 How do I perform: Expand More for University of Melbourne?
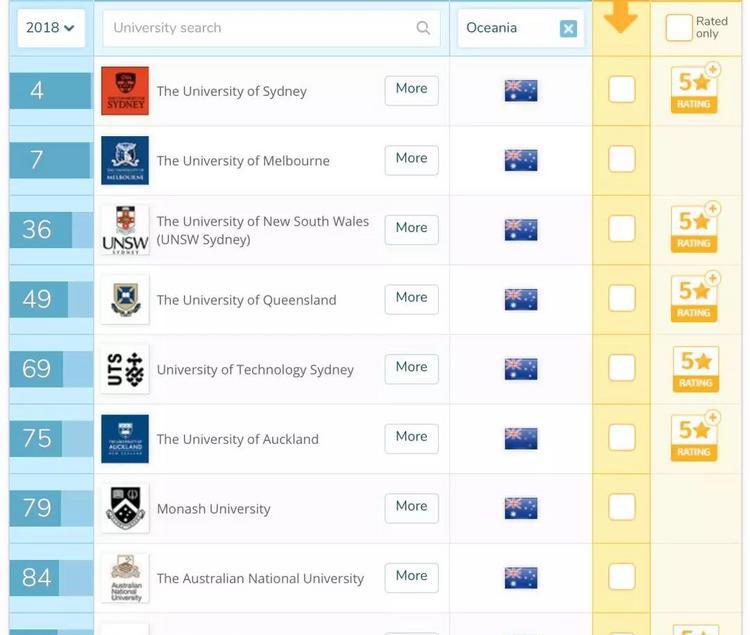(x=411, y=159)
